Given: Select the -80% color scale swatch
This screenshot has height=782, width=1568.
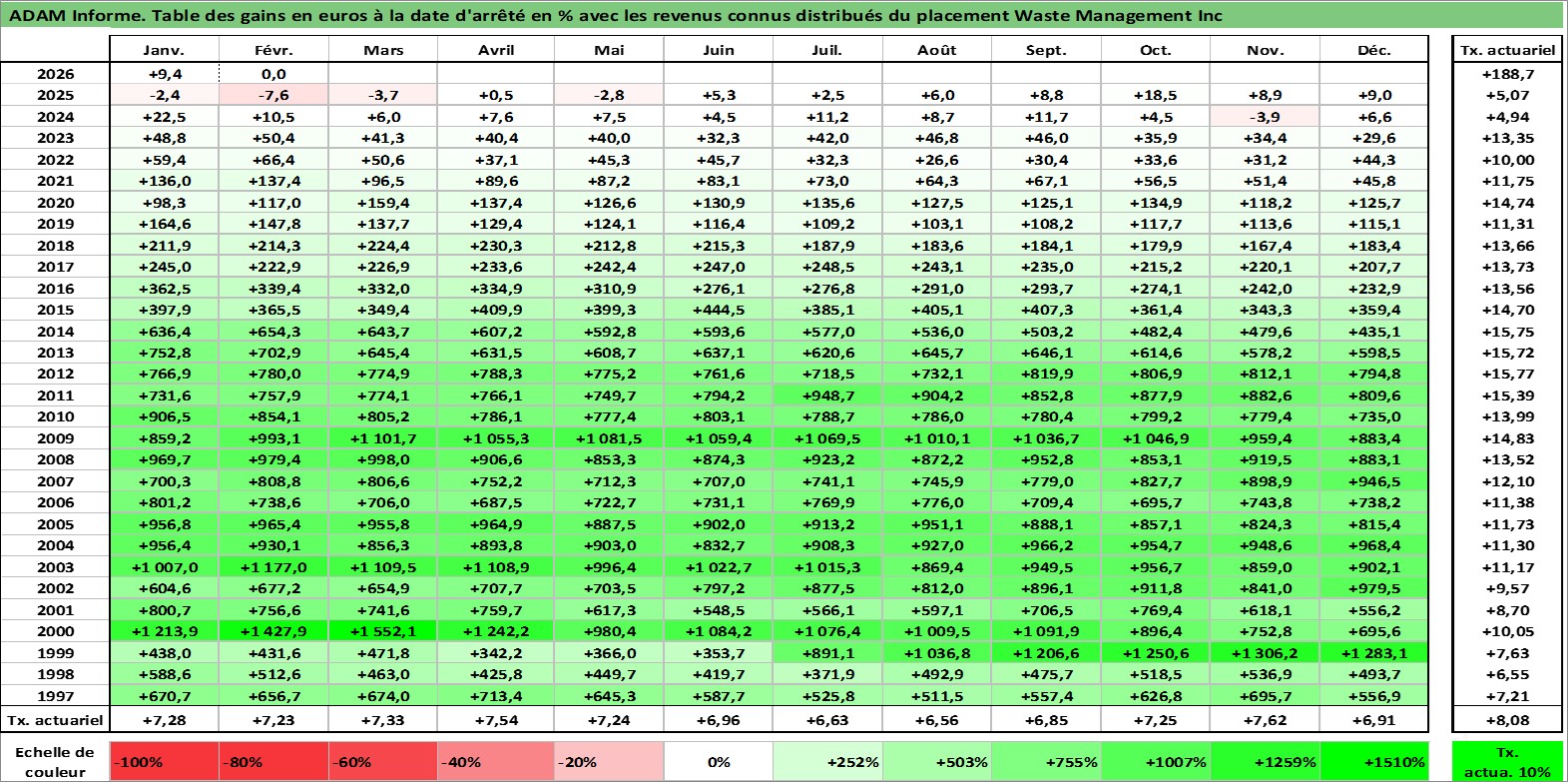Looking at the screenshot, I should (x=273, y=761).
